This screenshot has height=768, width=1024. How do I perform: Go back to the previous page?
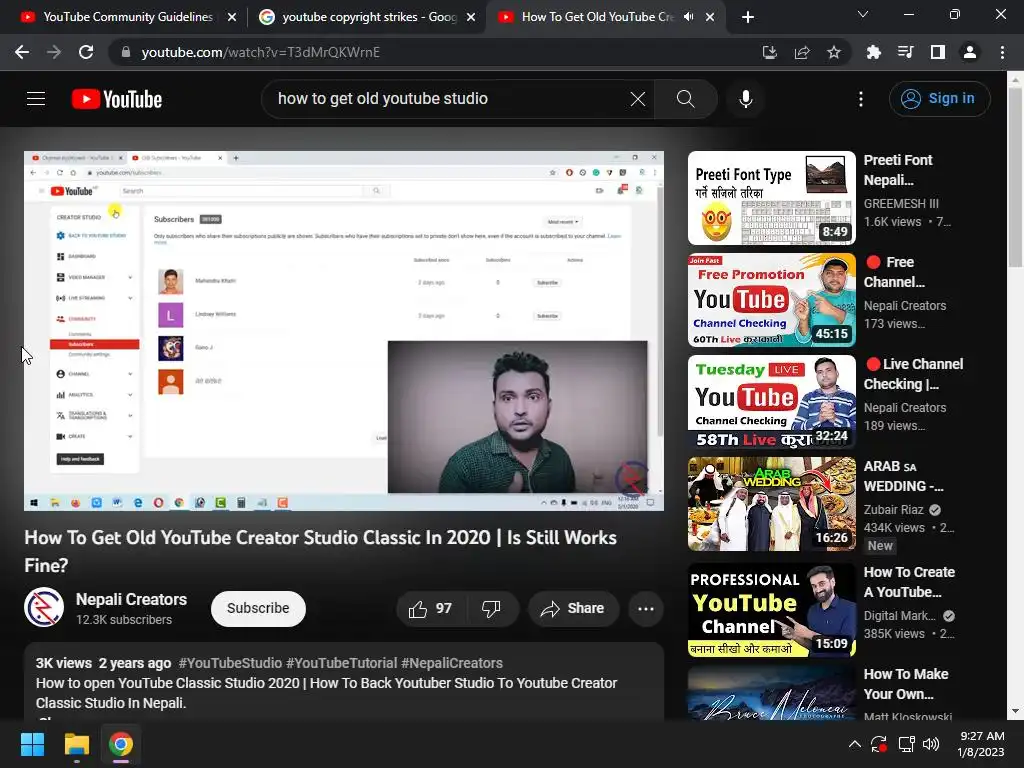click(x=22, y=52)
